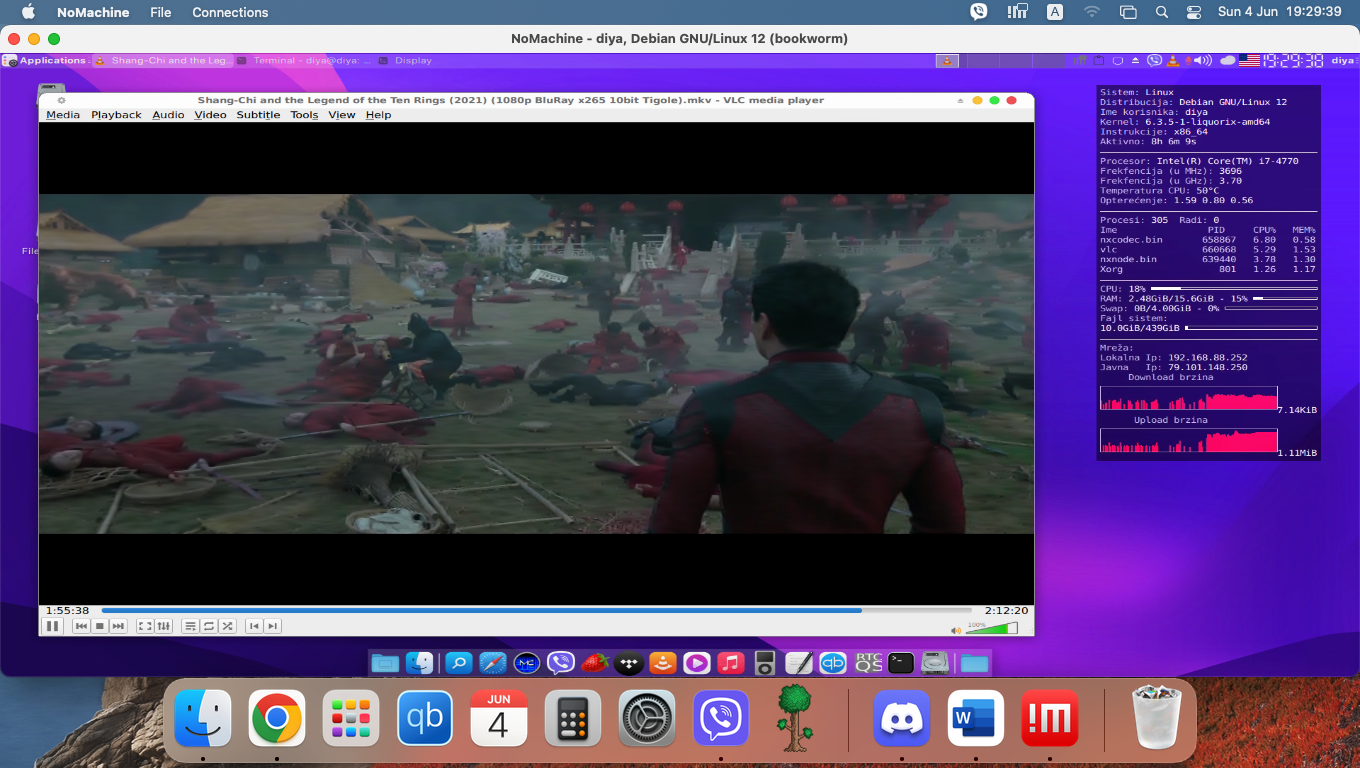
Task: Open diya user menu in Debian panel
Action: point(1342,60)
